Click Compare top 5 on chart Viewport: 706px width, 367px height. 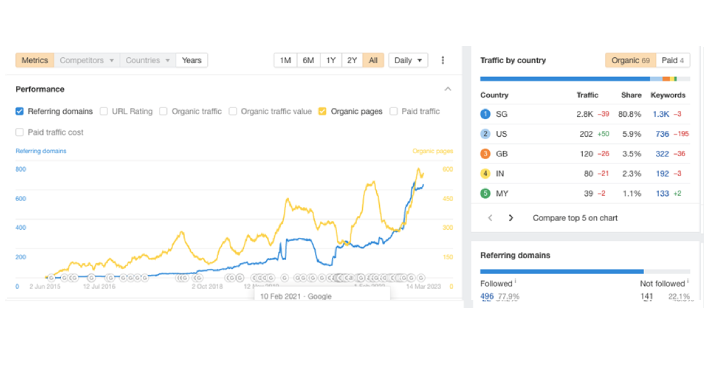[575, 218]
